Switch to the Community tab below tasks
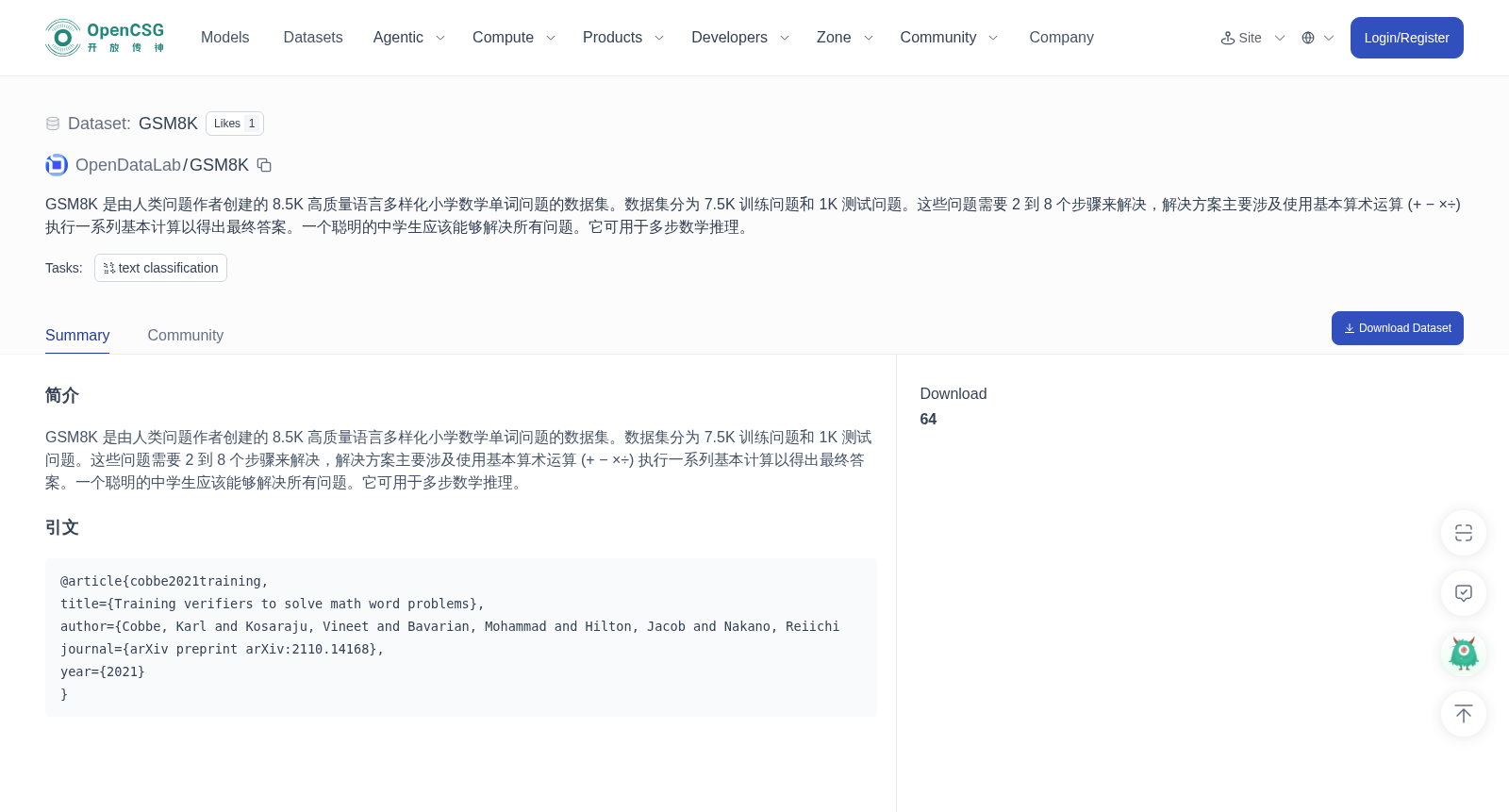Screen dimensions: 1509x812 point(186,335)
